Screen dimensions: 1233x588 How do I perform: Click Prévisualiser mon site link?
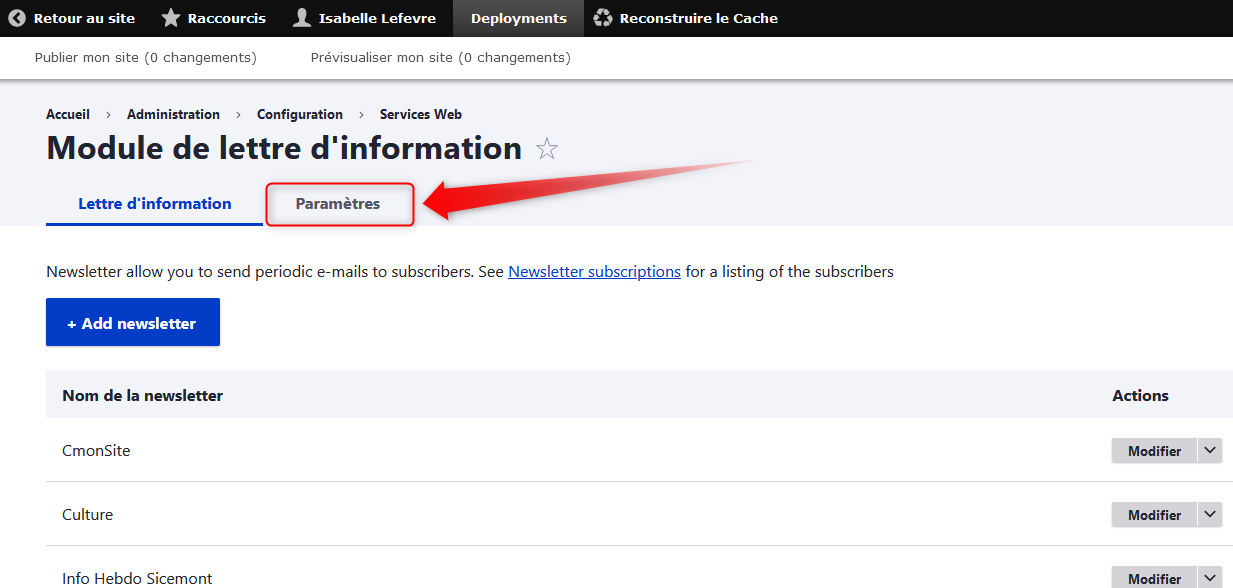tap(440, 58)
